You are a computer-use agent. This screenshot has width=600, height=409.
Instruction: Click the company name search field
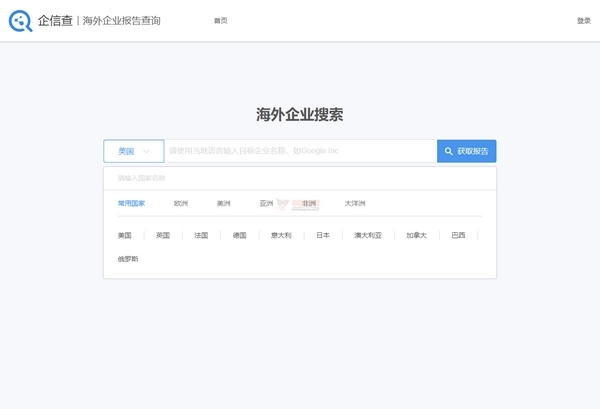click(301, 151)
